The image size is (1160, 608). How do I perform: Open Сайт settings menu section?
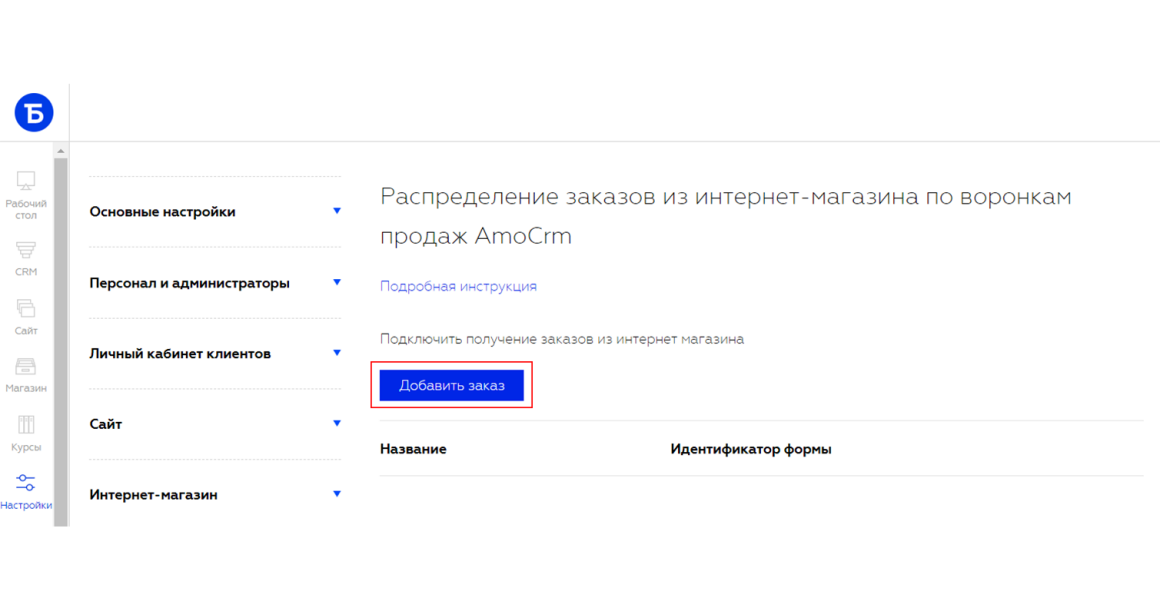click(x=106, y=424)
